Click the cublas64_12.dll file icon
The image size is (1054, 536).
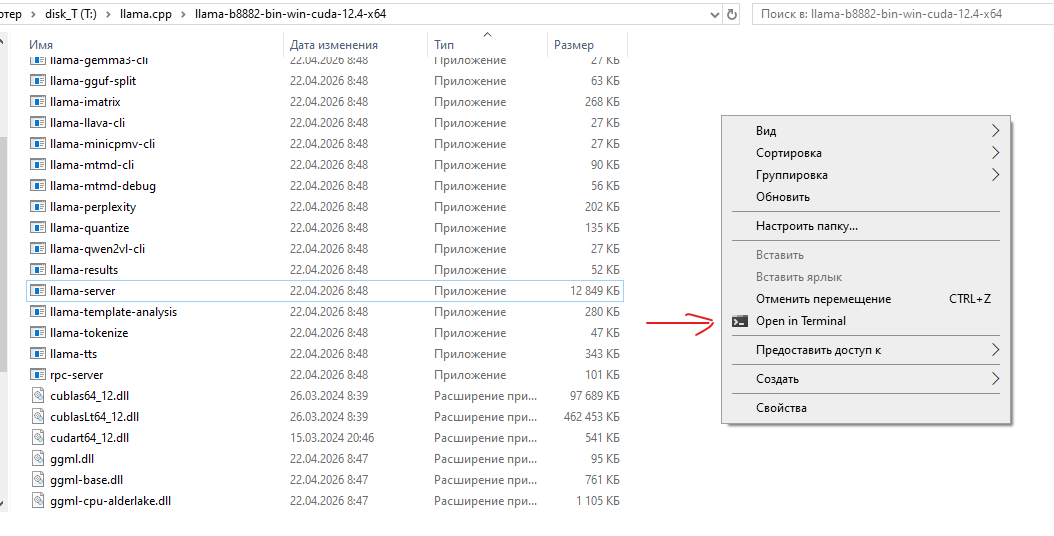[39, 396]
